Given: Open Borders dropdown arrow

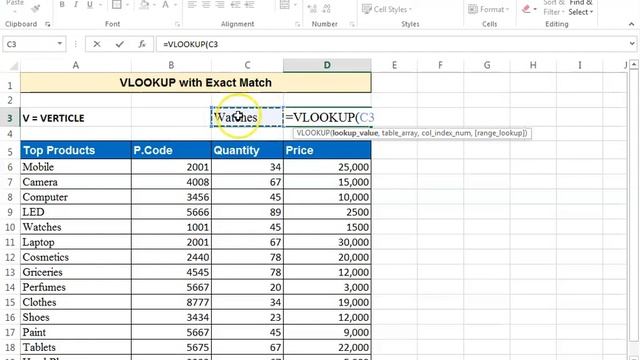Looking at the screenshot, I should coord(127,5).
